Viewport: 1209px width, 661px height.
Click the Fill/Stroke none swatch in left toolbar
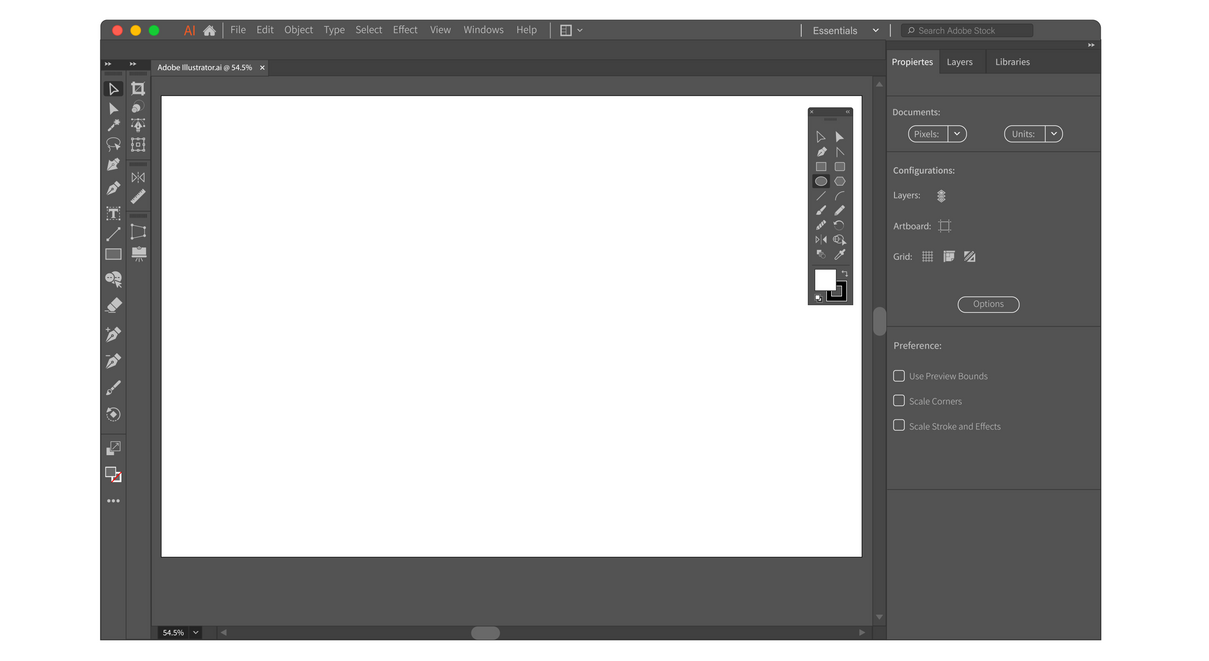coord(113,475)
